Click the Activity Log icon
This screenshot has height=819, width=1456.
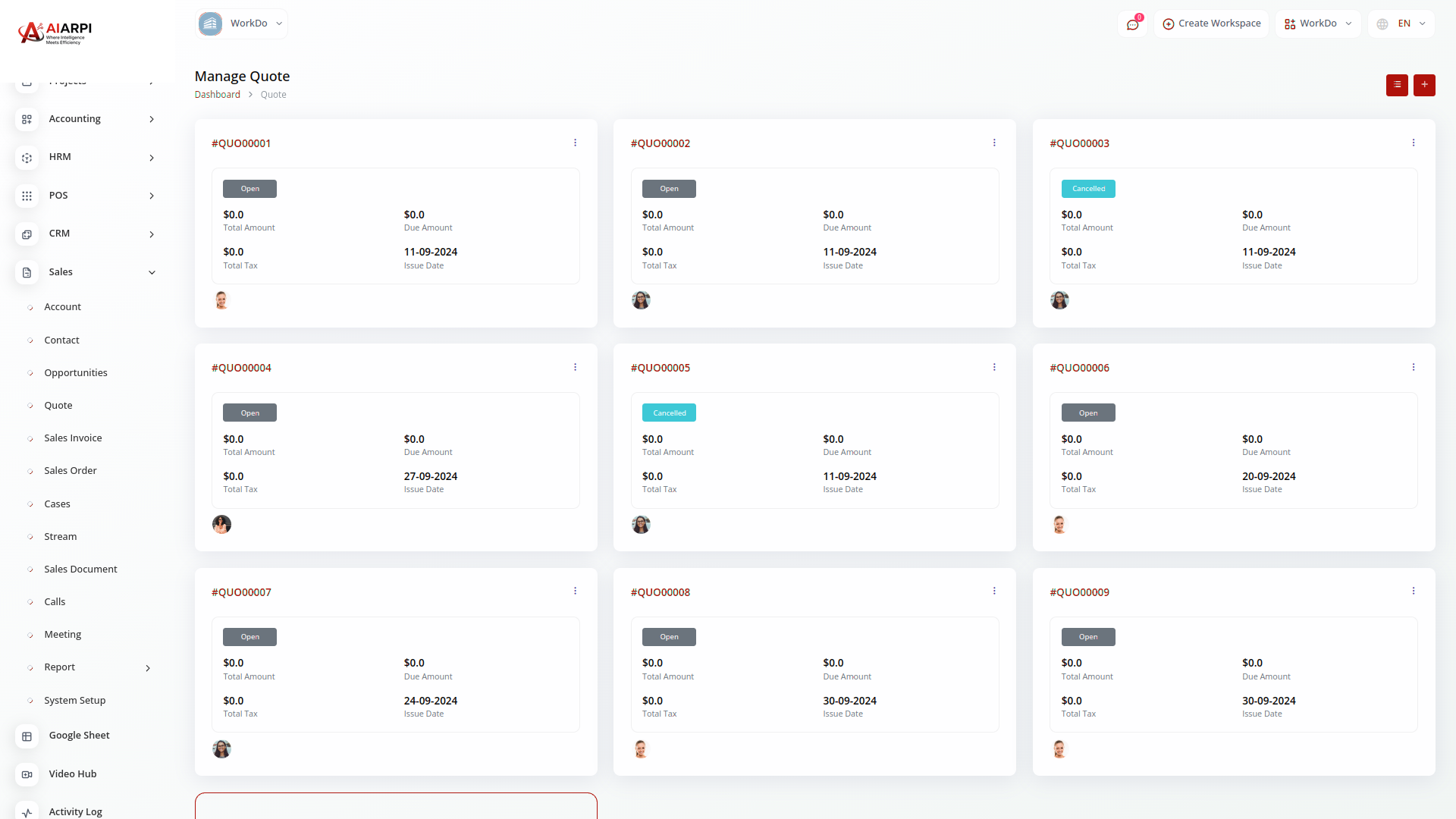coord(27,811)
